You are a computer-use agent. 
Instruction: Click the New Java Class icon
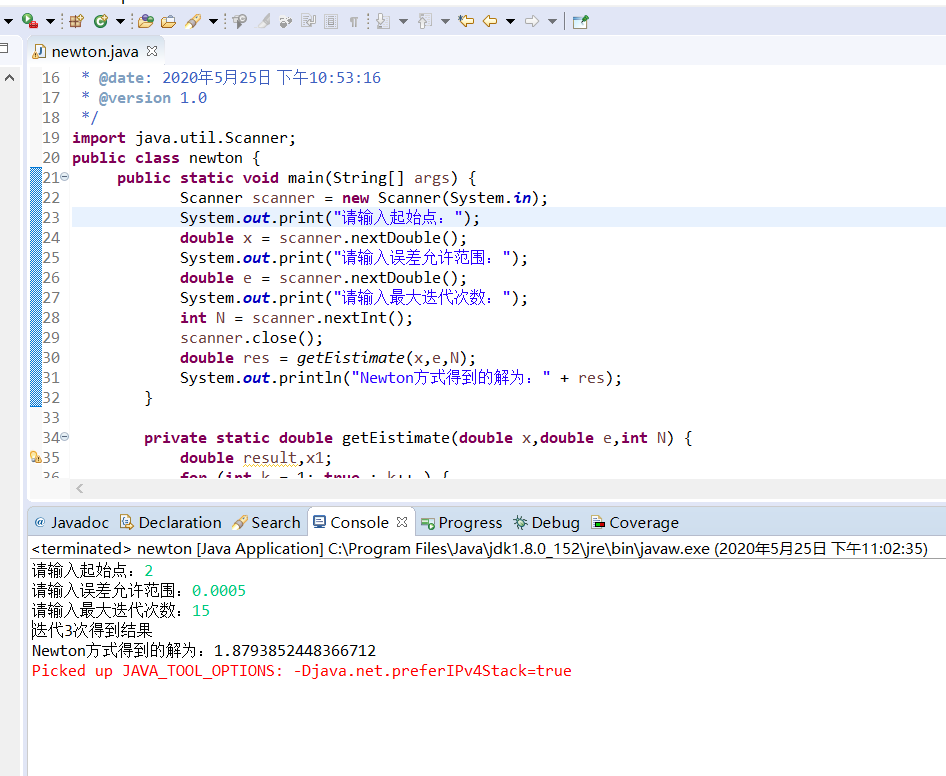[x=101, y=21]
